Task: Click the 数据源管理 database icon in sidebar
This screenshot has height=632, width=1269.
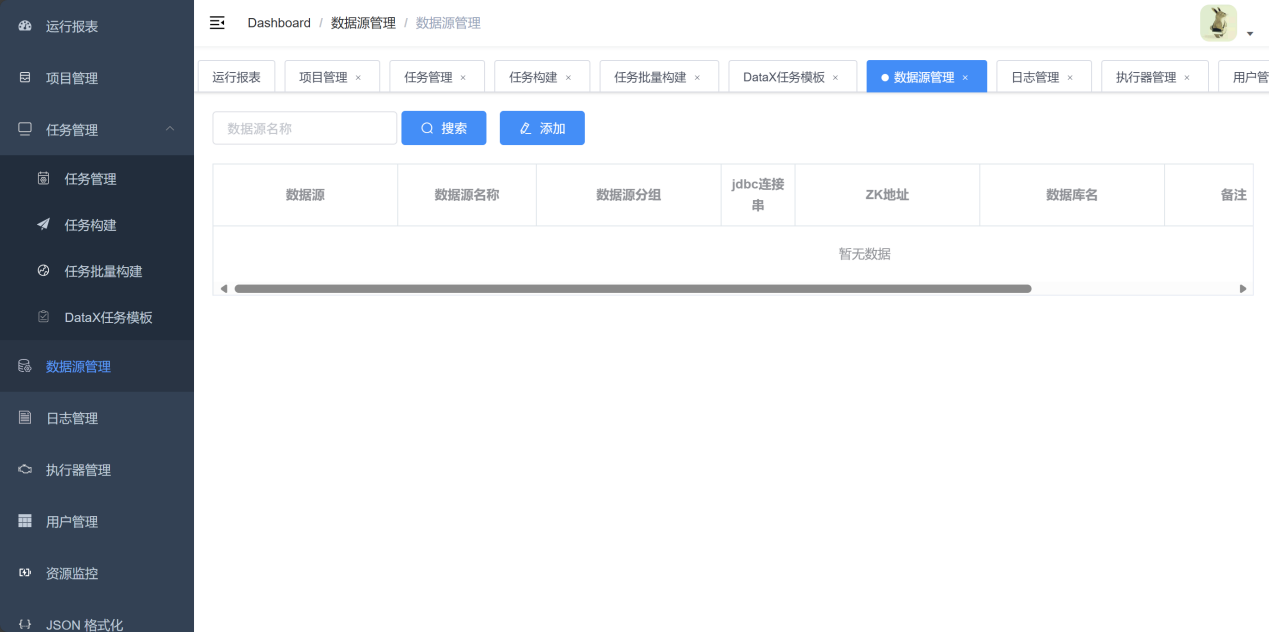Action: (25, 367)
